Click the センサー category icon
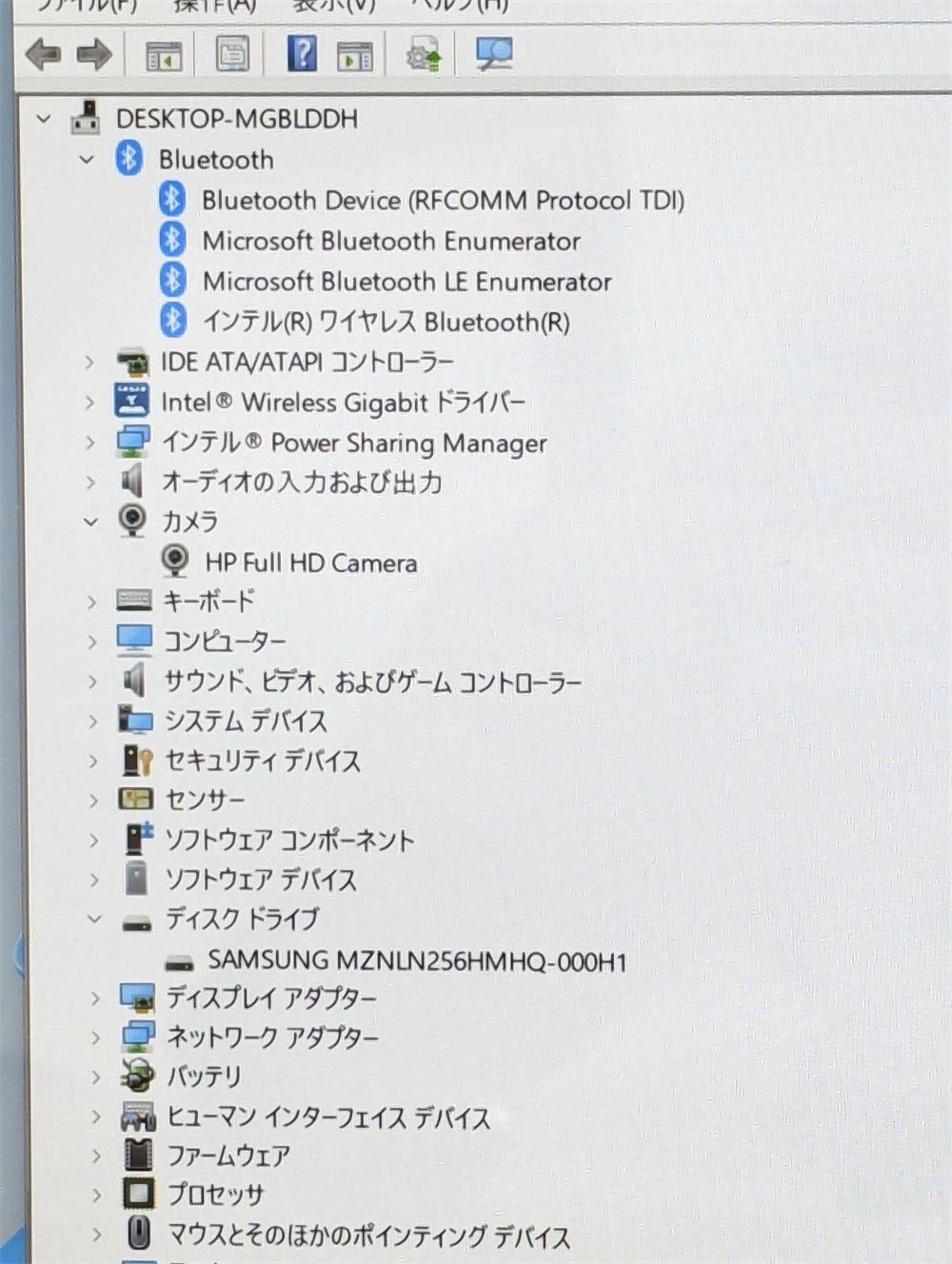The height and width of the screenshot is (1264, 952). (x=135, y=800)
